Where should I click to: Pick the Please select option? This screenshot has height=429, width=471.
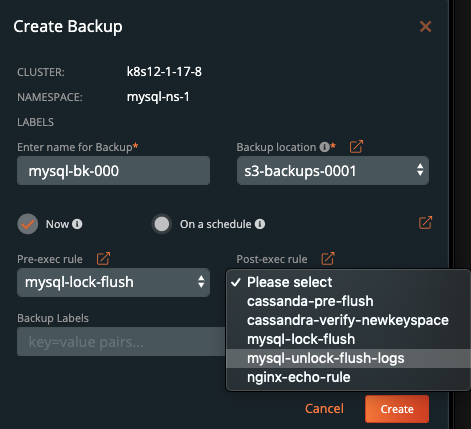pos(348,282)
